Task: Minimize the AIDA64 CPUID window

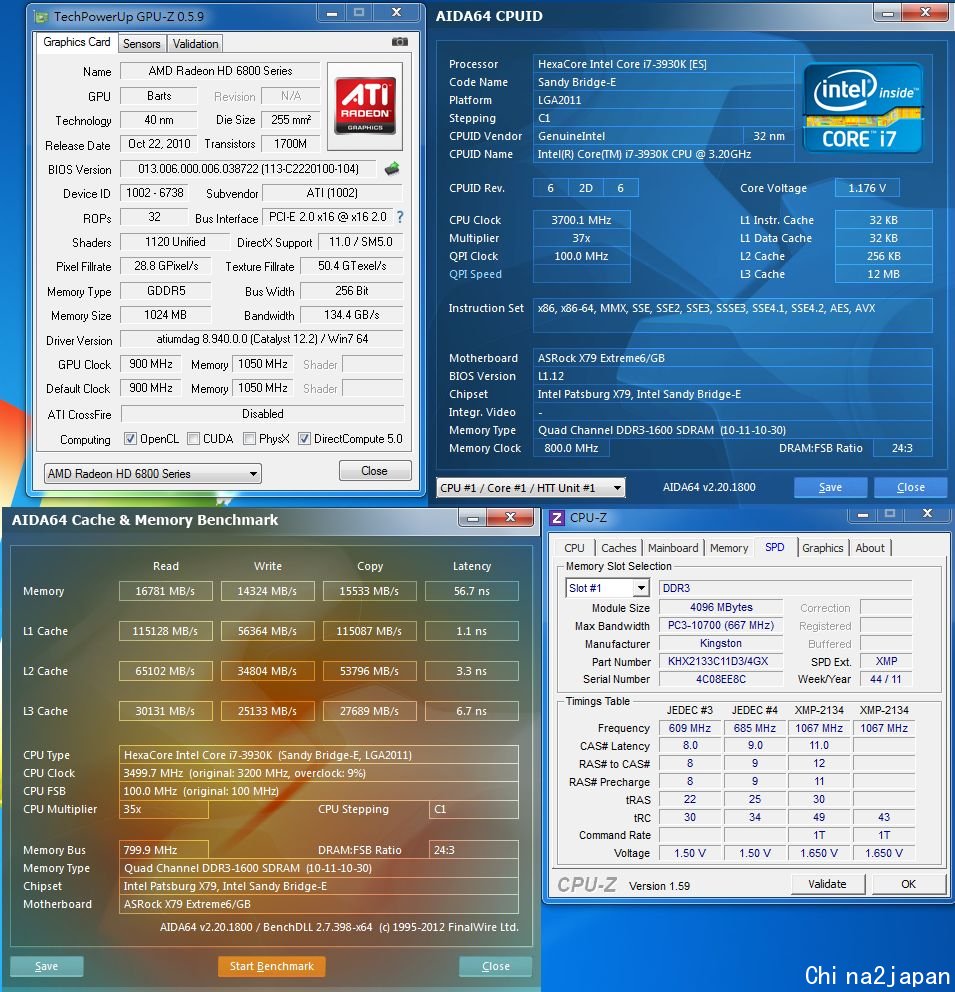Action: [x=888, y=13]
